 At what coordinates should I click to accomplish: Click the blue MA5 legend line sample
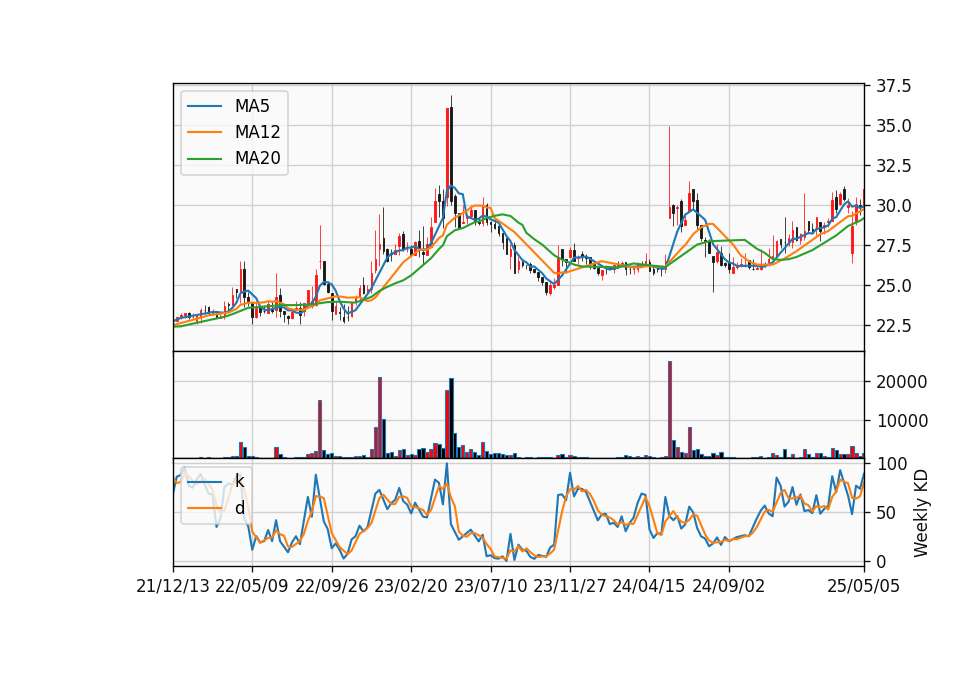point(204,106)
